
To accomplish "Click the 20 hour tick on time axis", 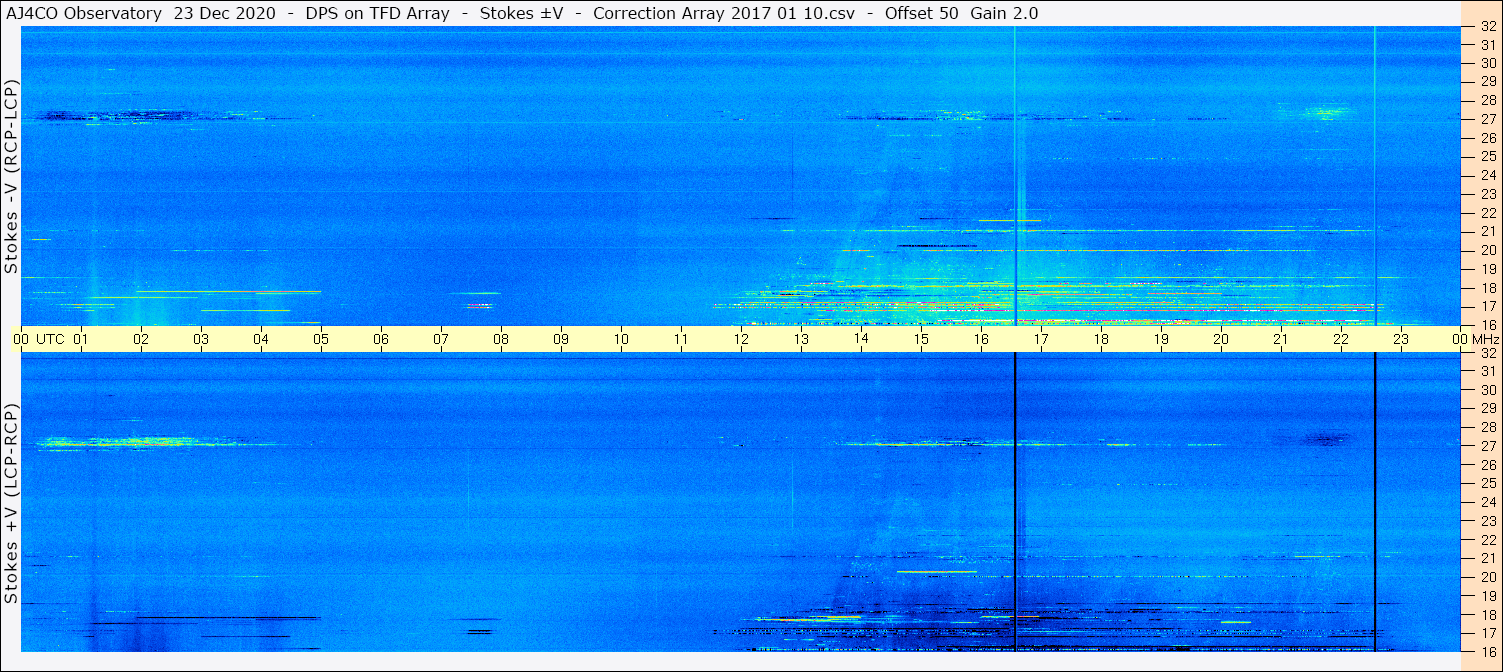I will pyautogui.click(x=1221, y=339).
